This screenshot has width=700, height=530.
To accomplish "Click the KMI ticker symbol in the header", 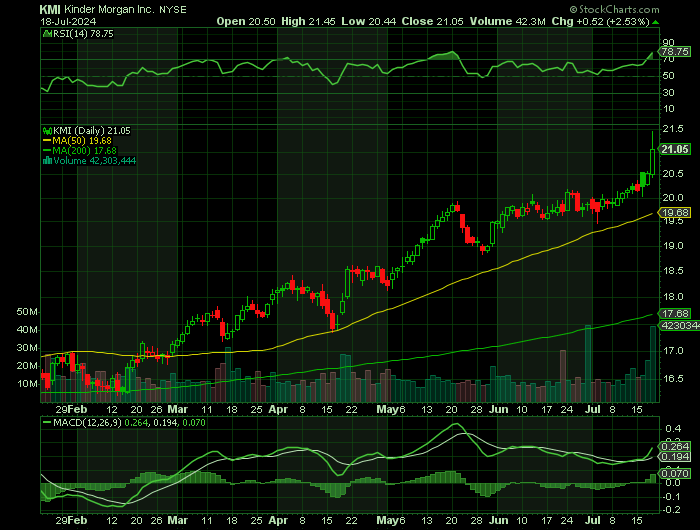I will click(x=50, y=9).
